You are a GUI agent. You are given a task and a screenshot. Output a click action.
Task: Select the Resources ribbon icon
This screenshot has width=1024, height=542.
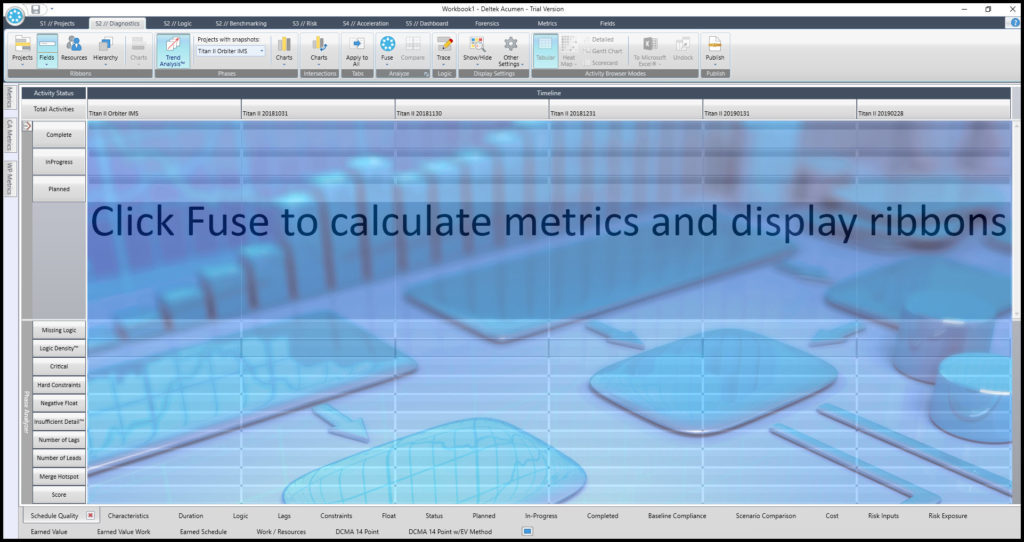coord(74,47)
